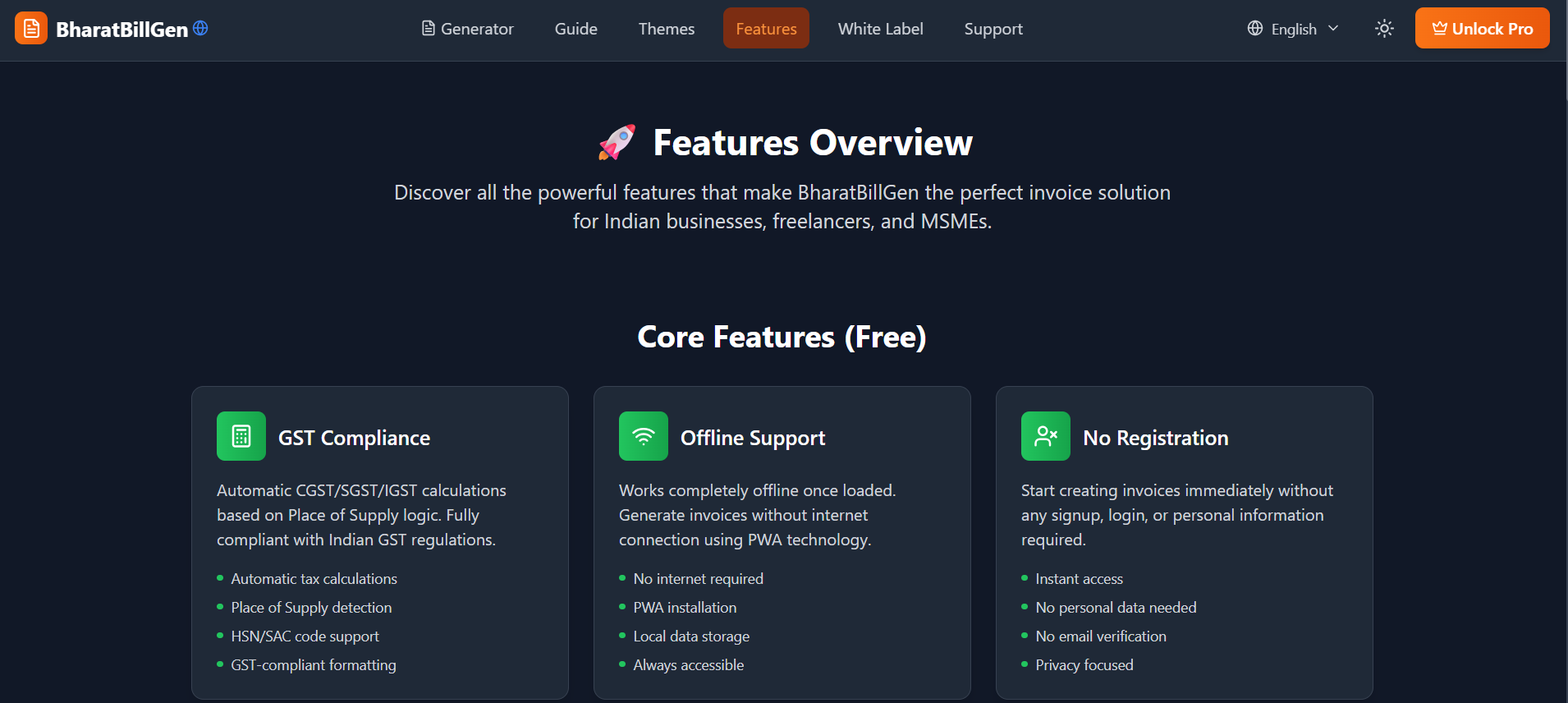This screenshot has width=1568, height=703.
Task: Open the English language dropdown
Action: click(1294, 29)
